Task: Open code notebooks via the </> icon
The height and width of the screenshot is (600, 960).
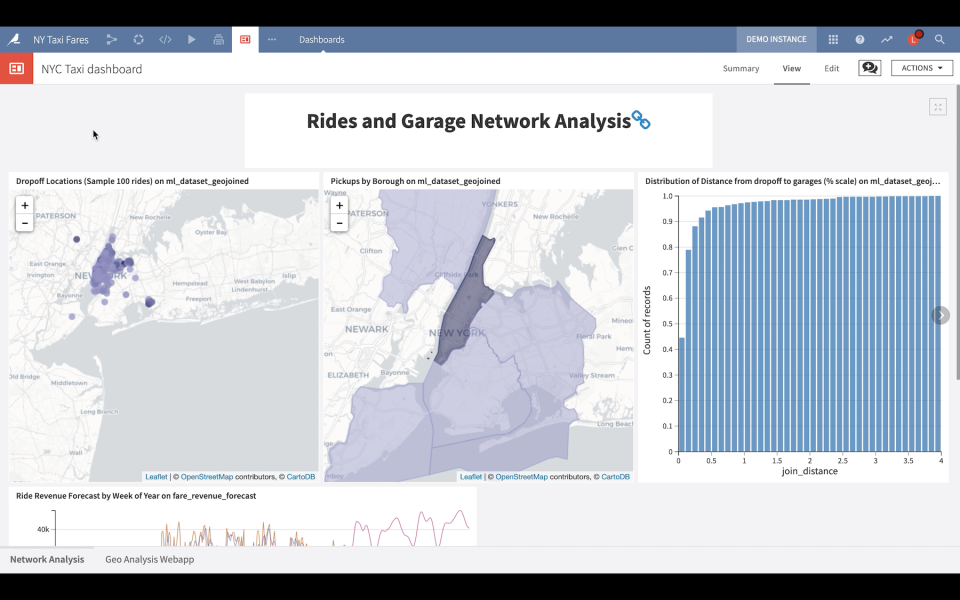Action: [x=165, y=39]
